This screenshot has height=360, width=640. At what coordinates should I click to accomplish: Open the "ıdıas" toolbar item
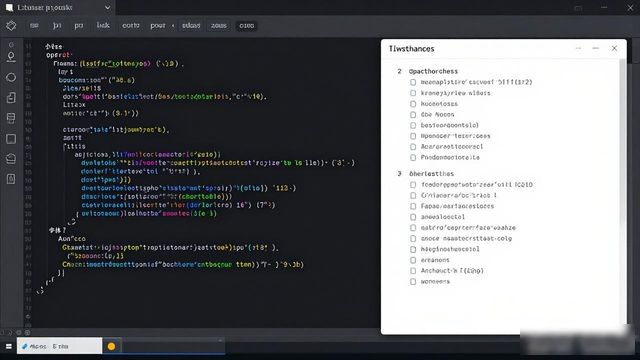click(191, 25)
